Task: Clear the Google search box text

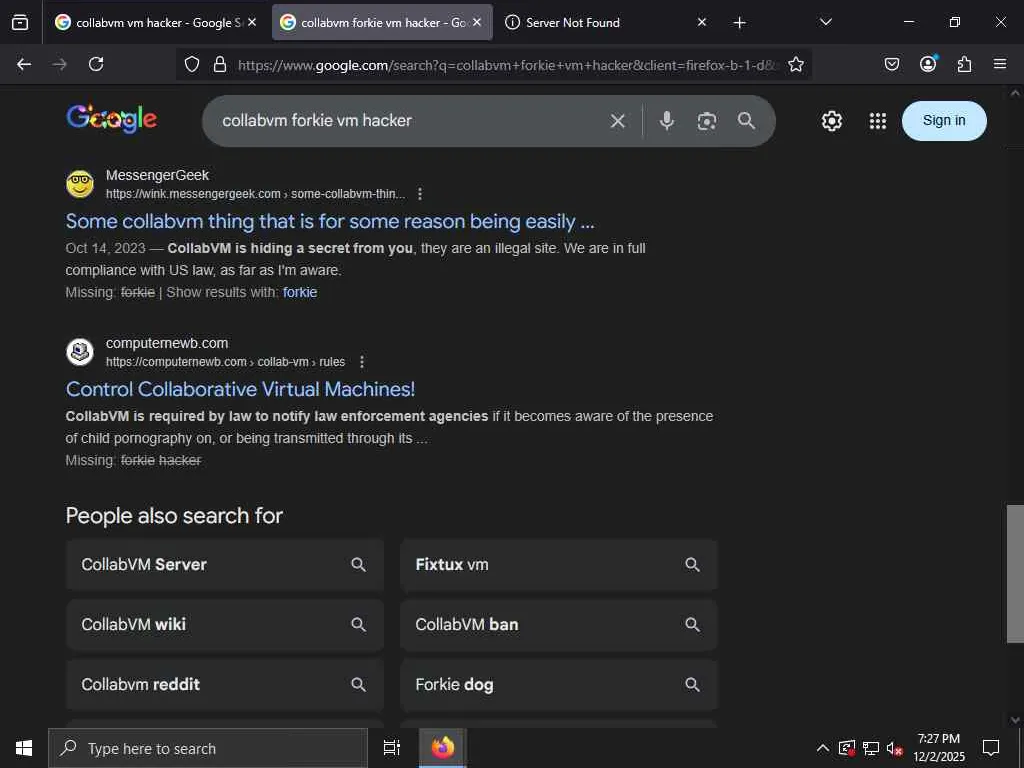Action: (x=617, y=121)
